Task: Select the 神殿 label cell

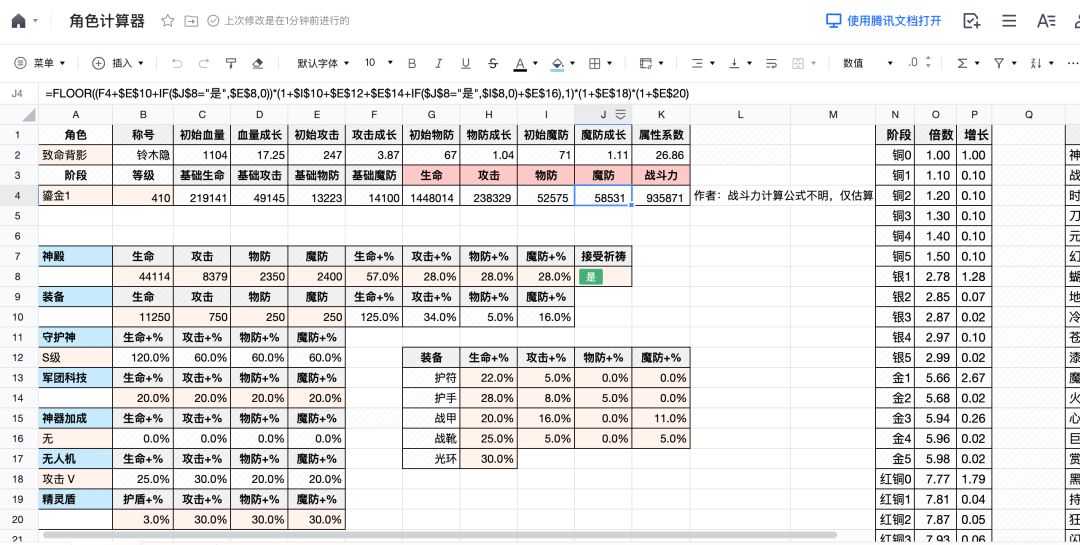Action: point(76,256)
